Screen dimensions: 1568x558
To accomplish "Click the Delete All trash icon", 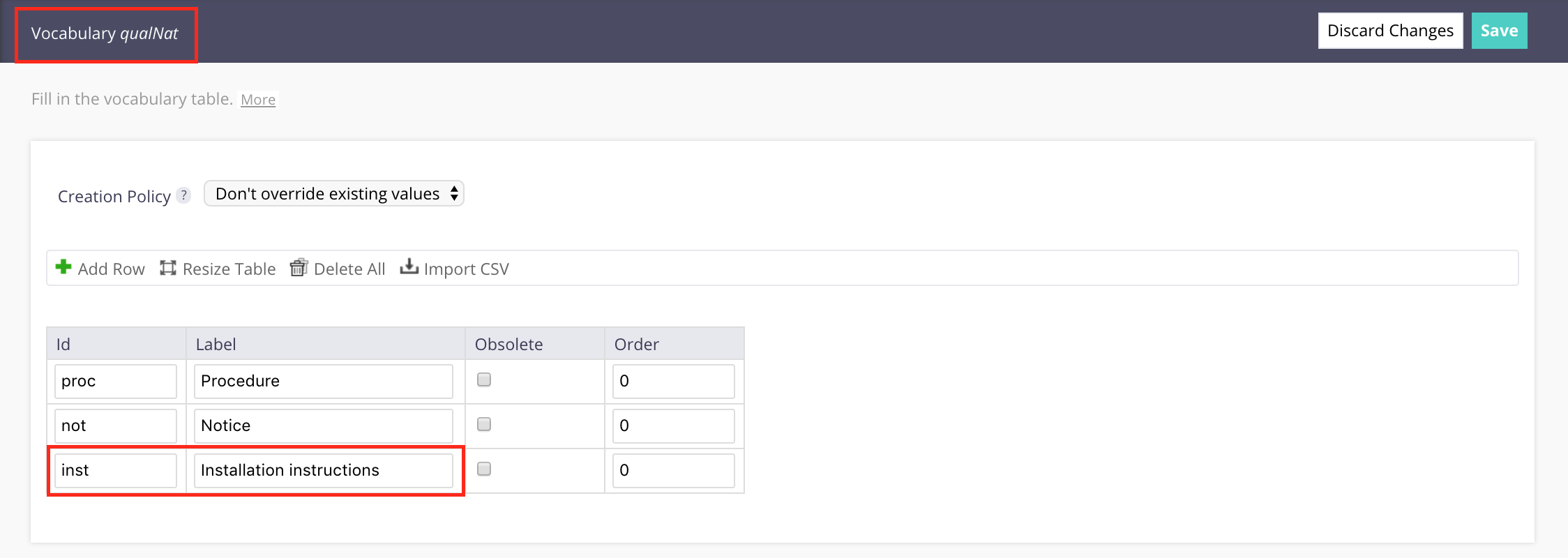I will (x=299, y=267).
